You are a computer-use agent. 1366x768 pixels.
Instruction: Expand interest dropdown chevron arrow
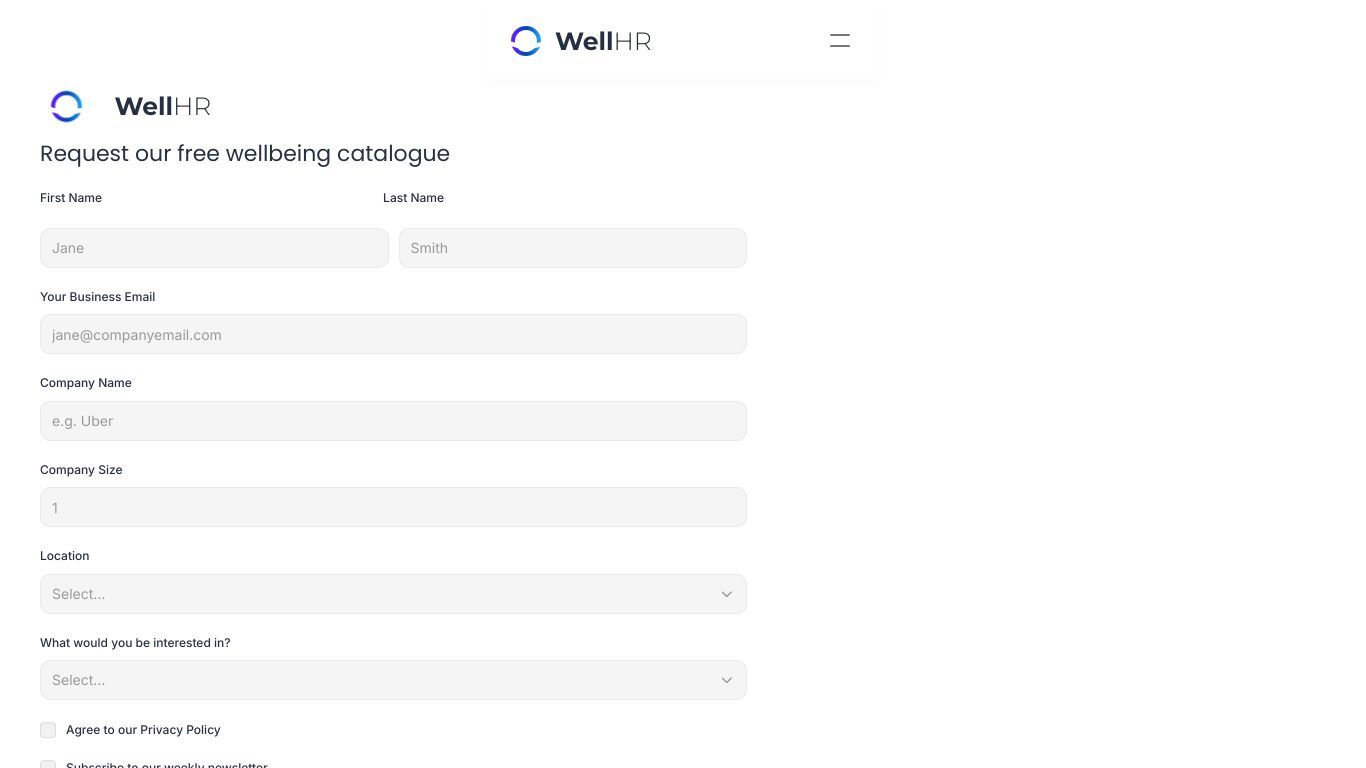[x=727, y=680]
